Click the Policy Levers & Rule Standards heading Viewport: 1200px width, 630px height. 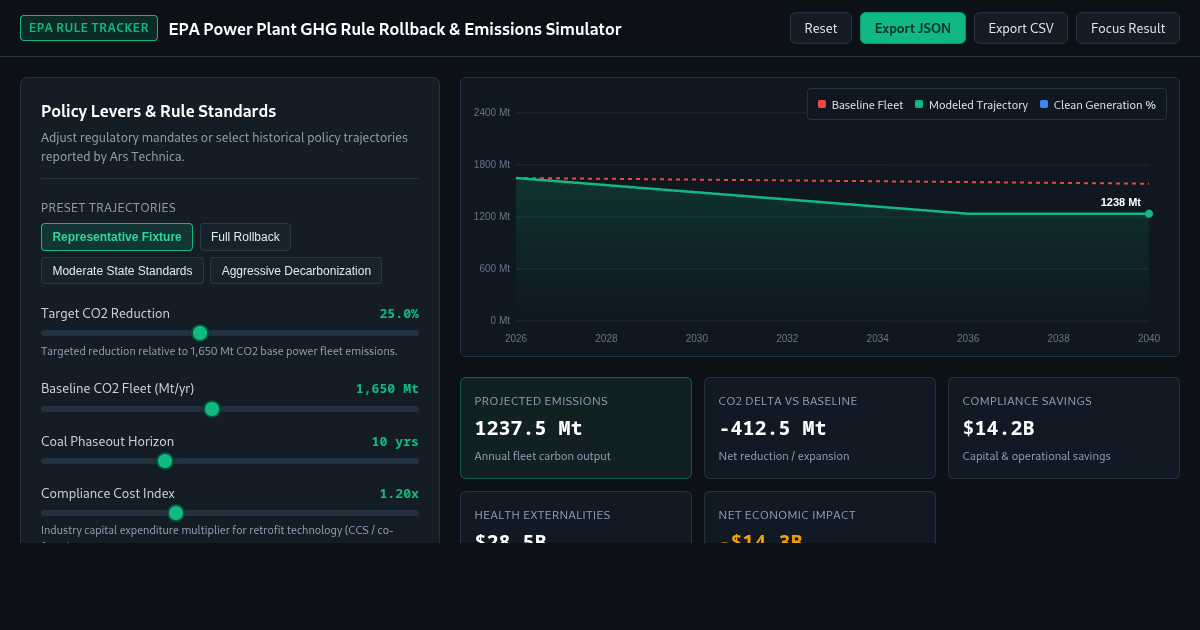pyautogui.click(x=158, y=111)
